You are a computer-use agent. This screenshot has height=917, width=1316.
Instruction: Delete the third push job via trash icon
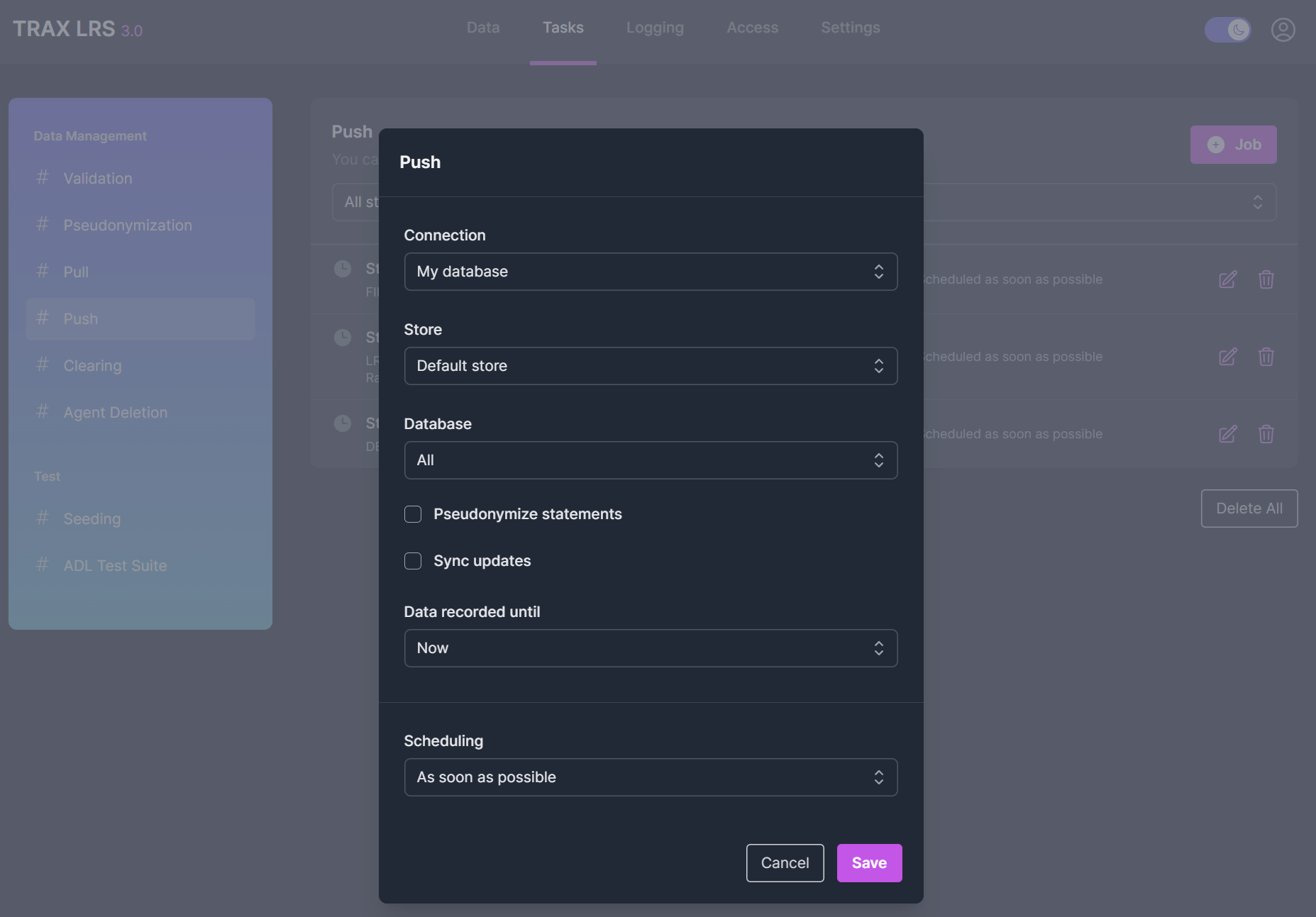click(1266, 434)
